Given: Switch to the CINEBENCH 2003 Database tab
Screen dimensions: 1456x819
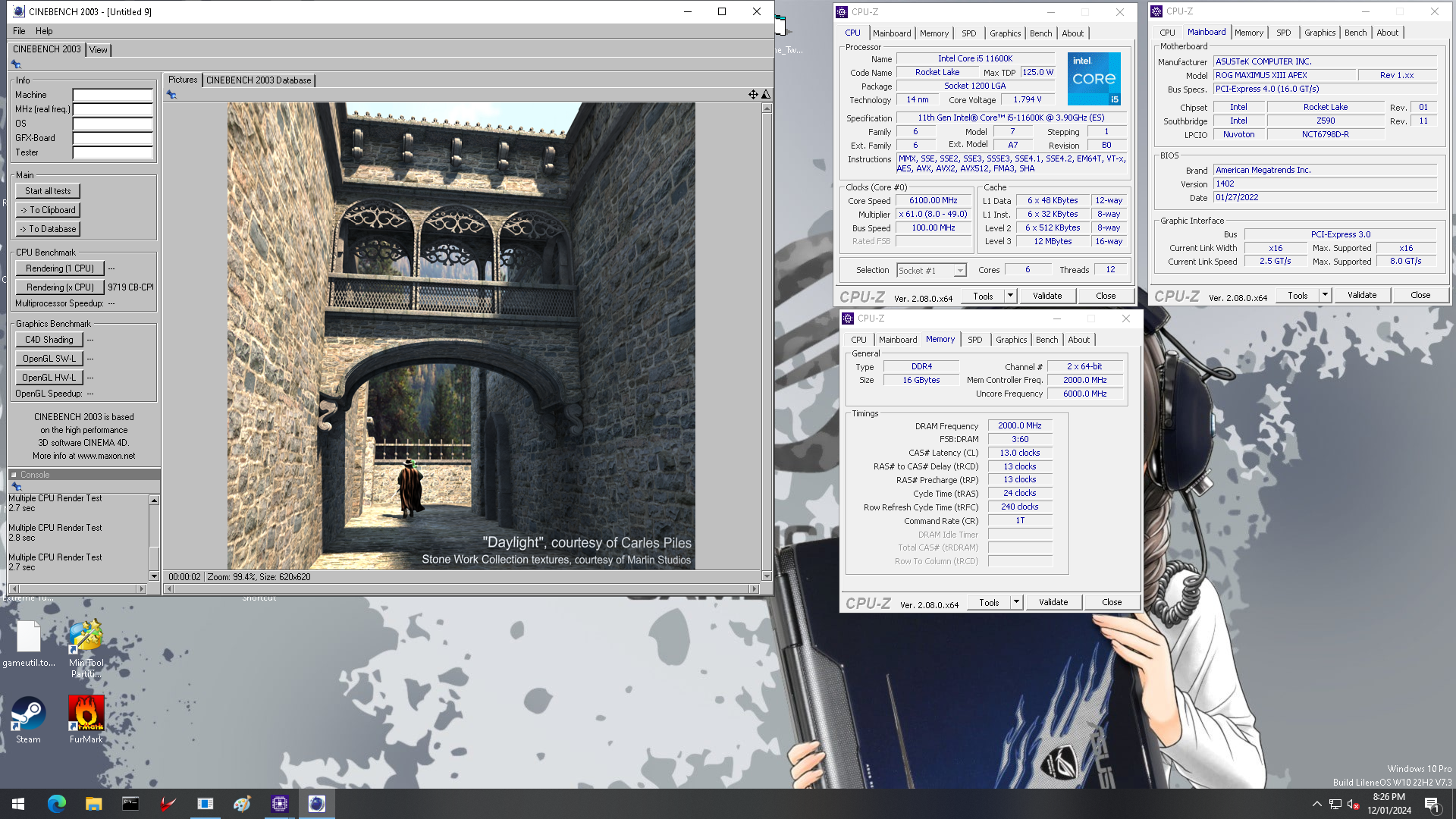Looking at the screenshot, I should click(259, 80).
